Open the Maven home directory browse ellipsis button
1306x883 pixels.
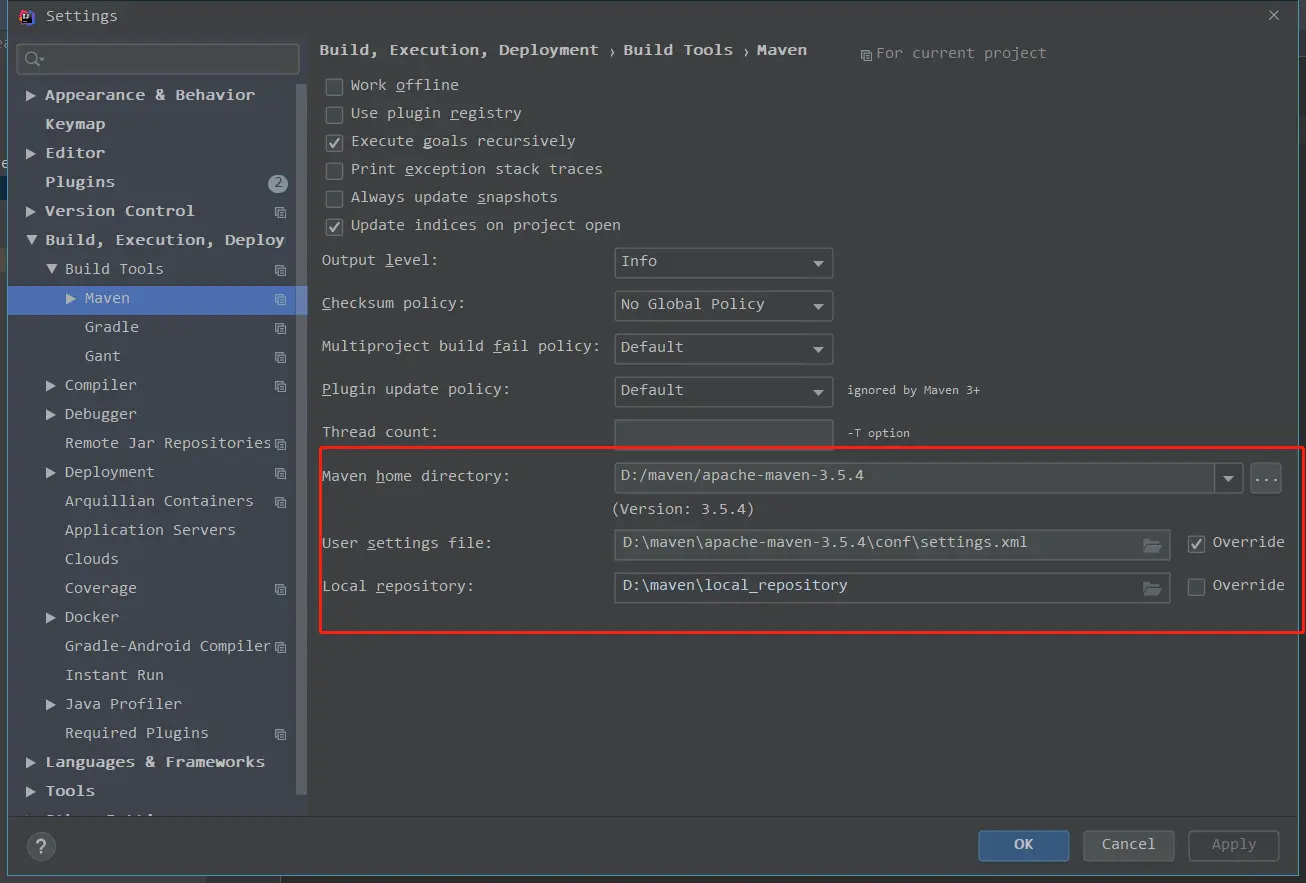click(x=1266, y=478)
